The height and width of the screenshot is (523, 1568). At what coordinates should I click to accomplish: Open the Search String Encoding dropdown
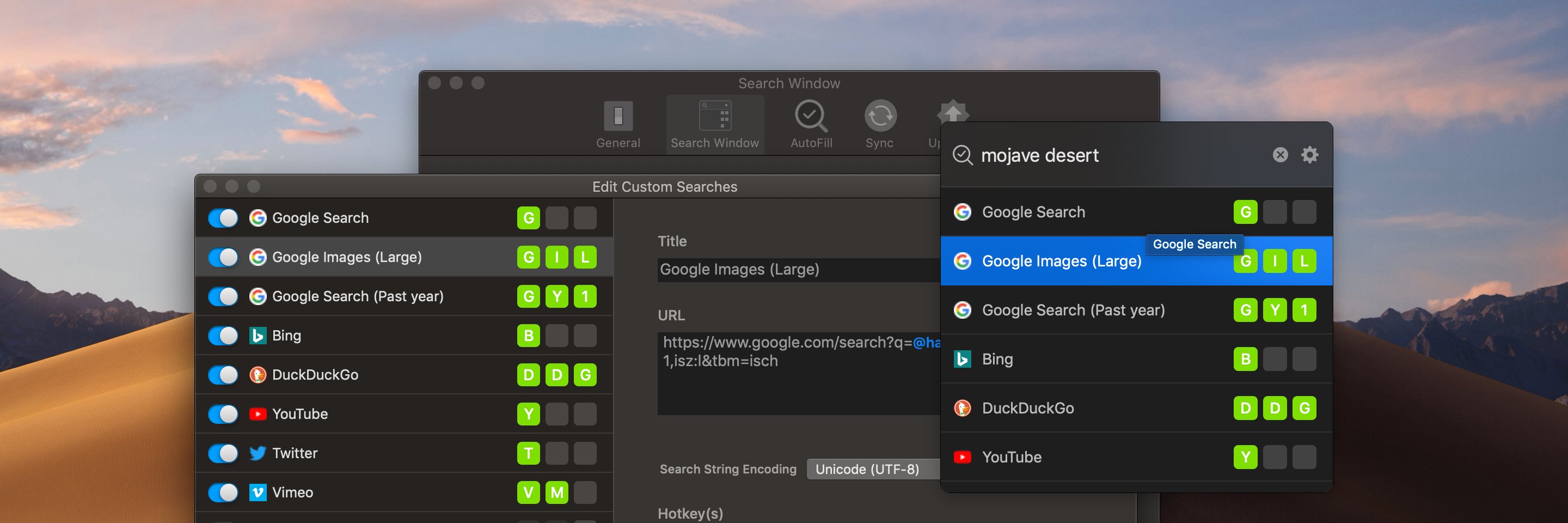[x=871, y=469]
